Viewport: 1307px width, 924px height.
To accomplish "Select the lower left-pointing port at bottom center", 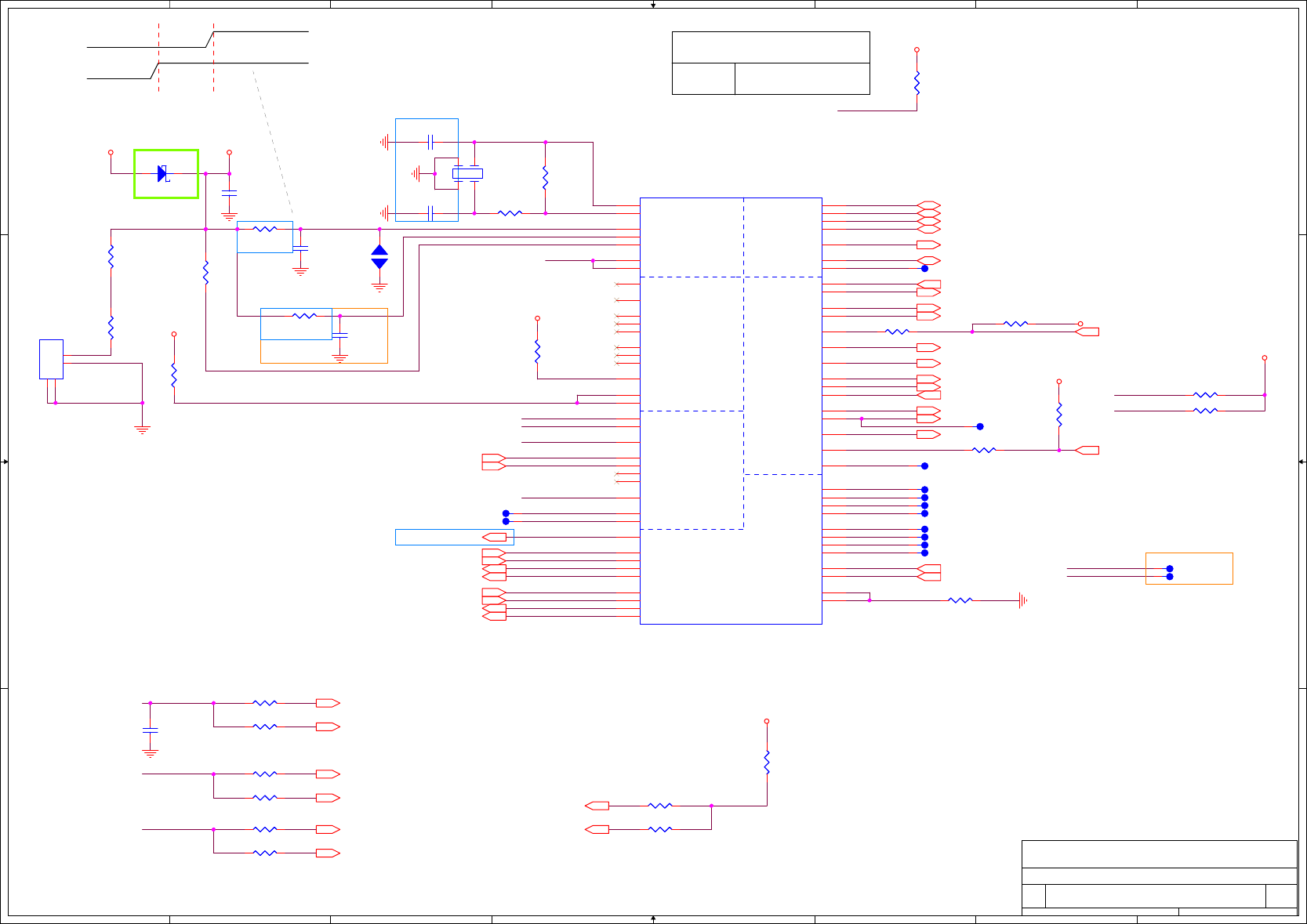I will point(597,829).
